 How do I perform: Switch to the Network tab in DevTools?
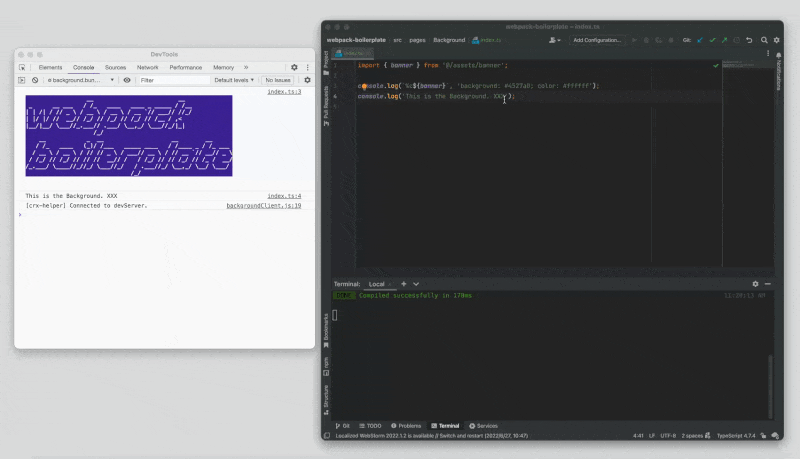(147, 67)
